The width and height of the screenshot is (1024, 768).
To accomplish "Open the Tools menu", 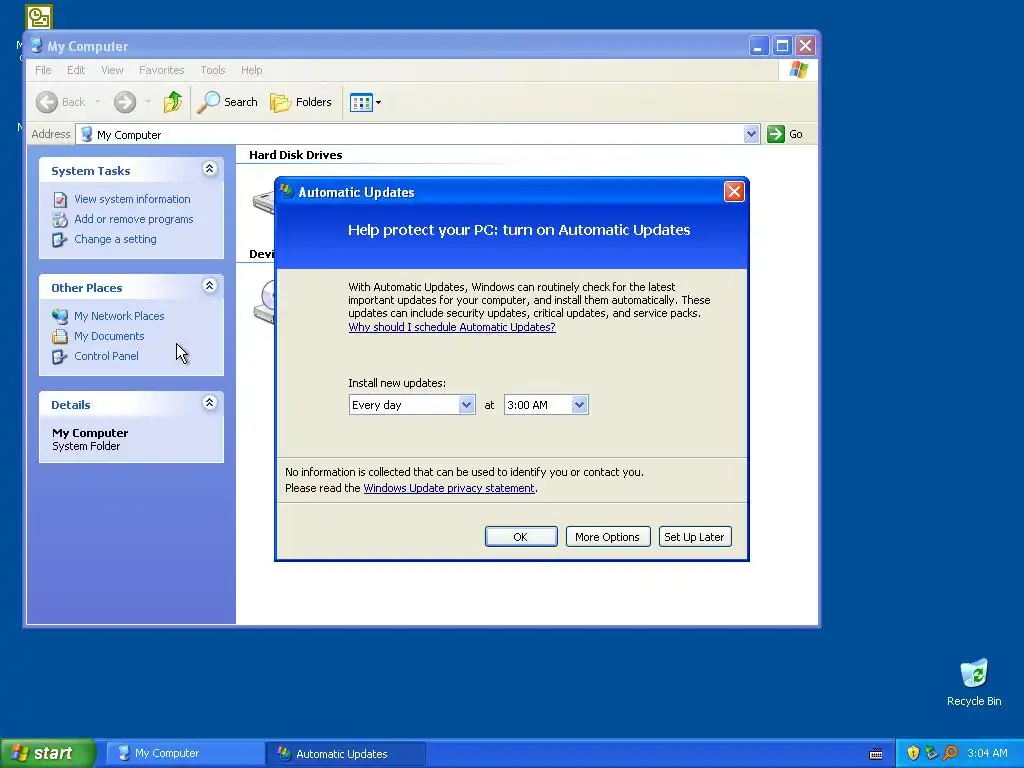I will pyautogui.click(x=212, y=70).
